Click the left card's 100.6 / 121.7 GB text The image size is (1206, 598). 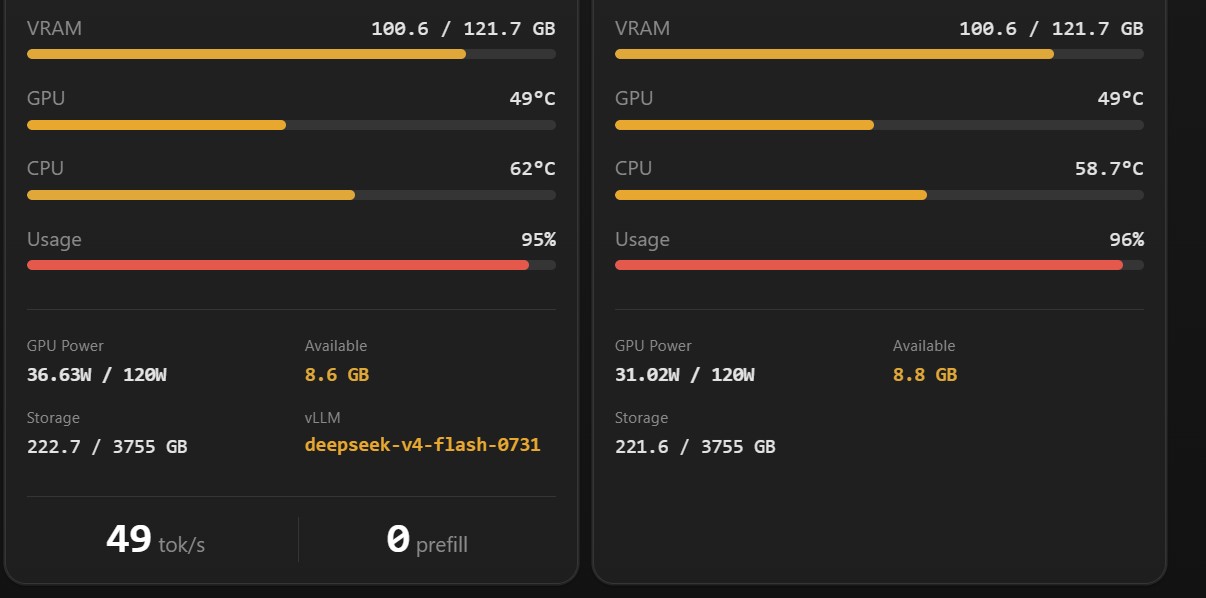[463, 29]
